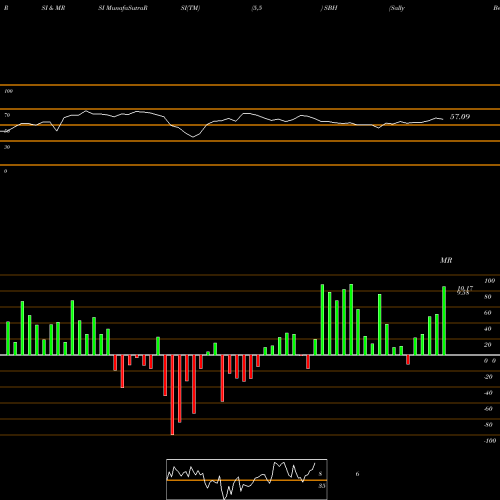500x500 pixels.
Task: Click the 70 level label on RSI axis
Action: point(7,115)
